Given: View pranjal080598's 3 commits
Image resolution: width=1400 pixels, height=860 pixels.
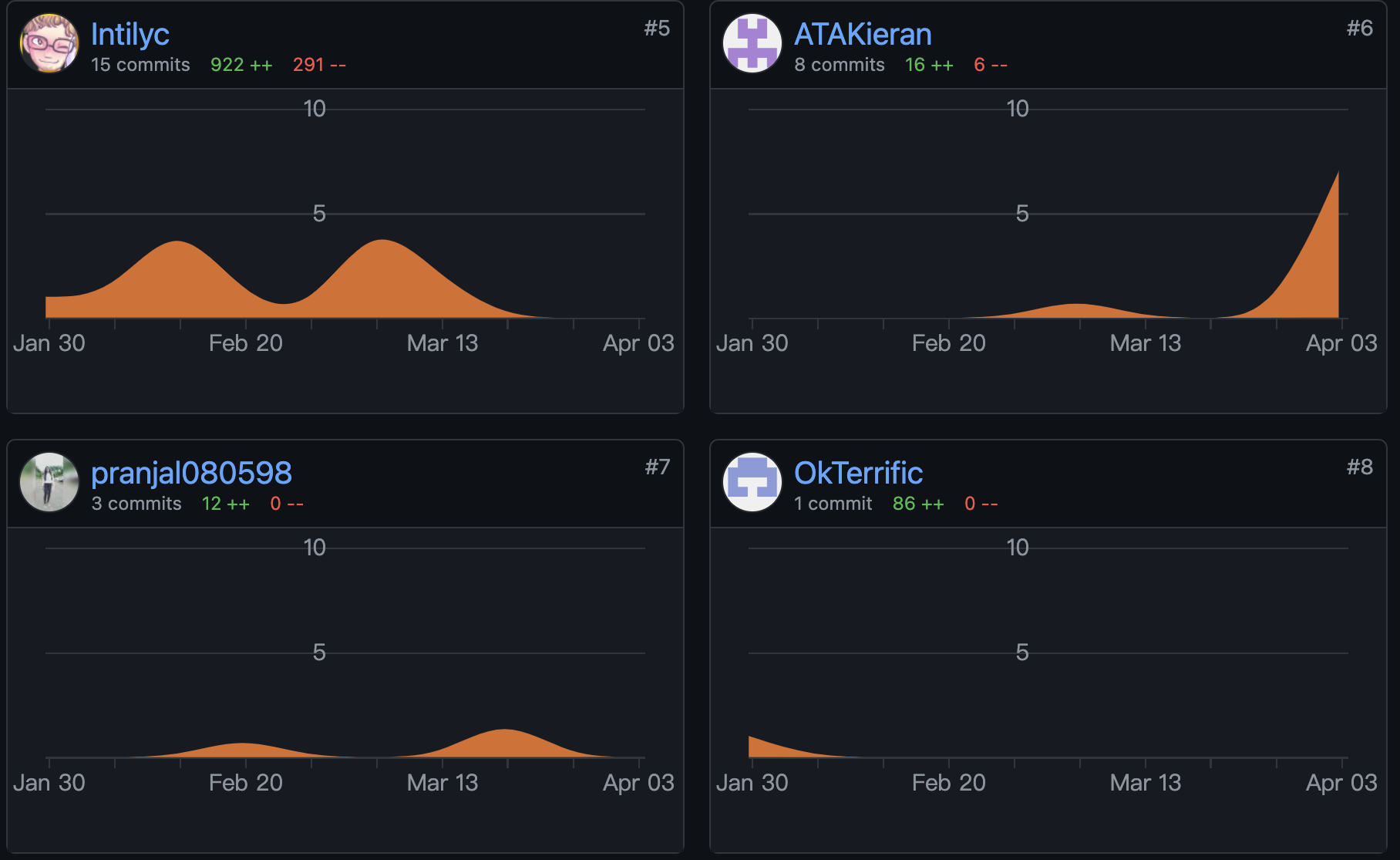Looking at the screenshot, I should 136,504.
